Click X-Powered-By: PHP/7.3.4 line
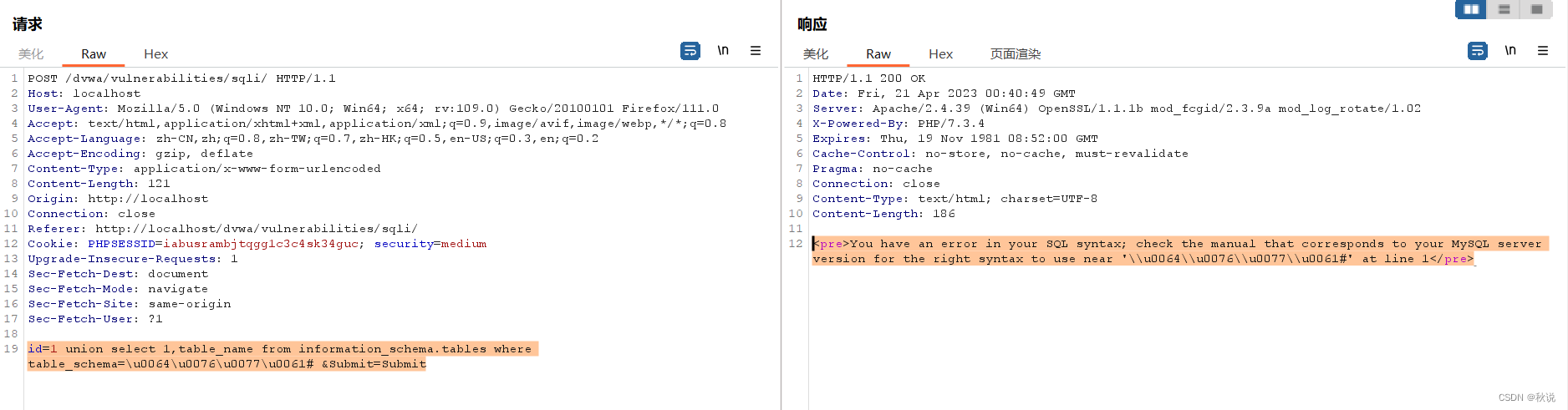 tap(899, 124)
